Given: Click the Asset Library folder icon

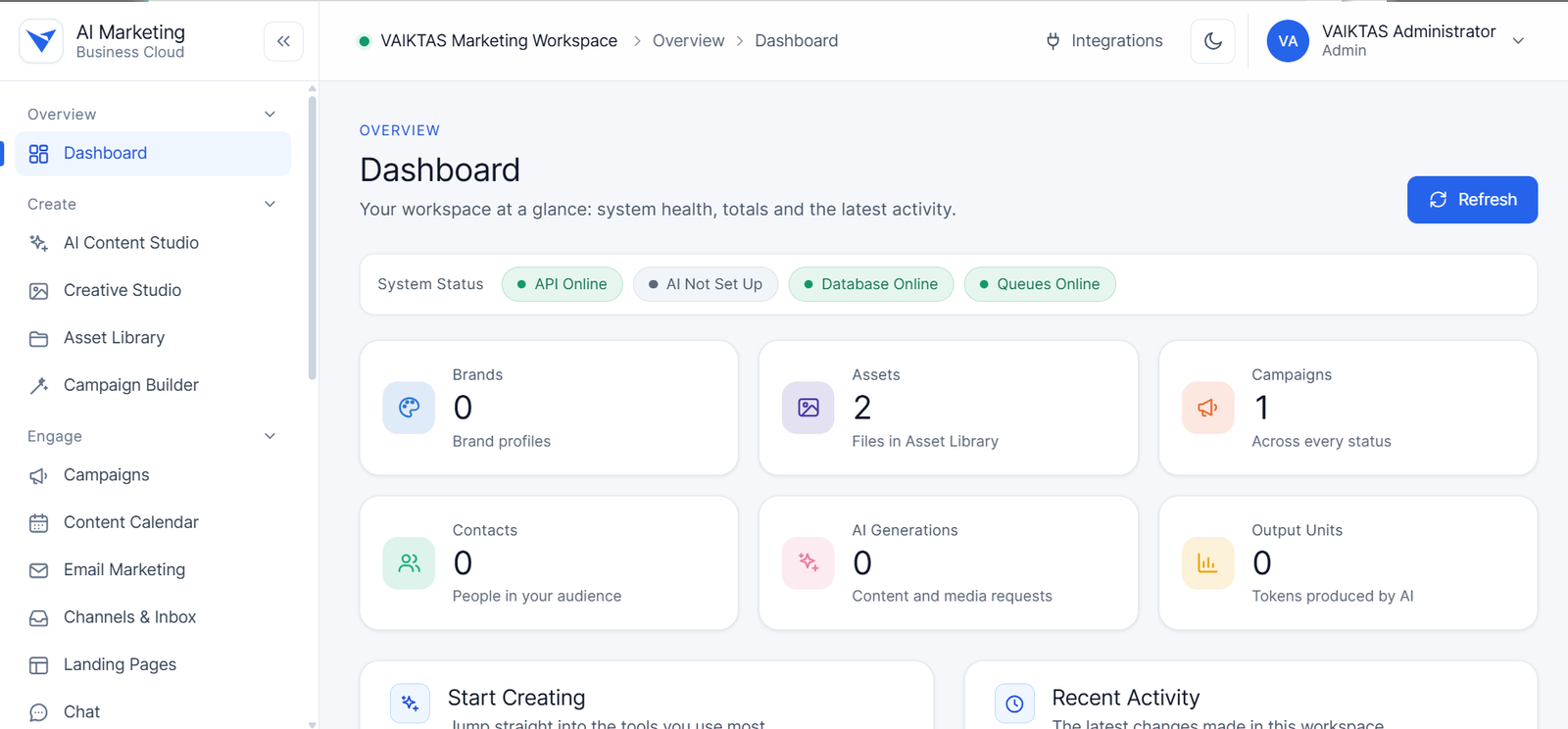Looking at the screenshot, I should click(x=38, y=339).
